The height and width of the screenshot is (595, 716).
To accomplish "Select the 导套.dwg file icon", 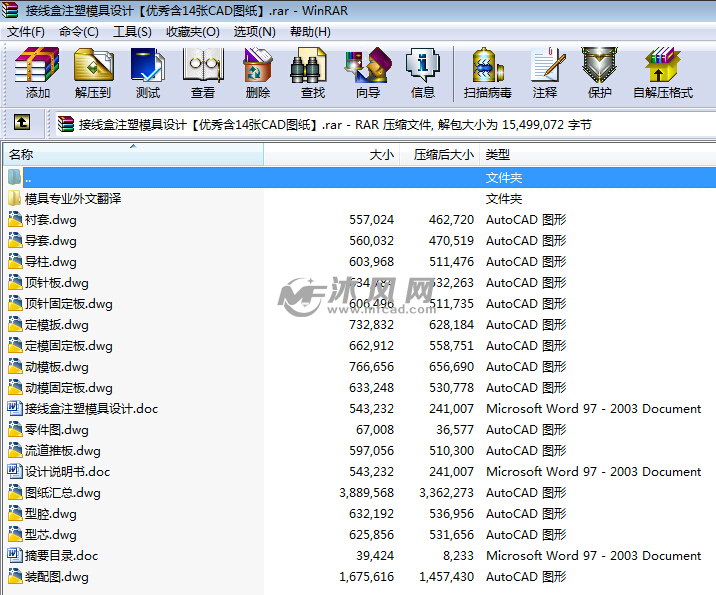I will (15, 241).
